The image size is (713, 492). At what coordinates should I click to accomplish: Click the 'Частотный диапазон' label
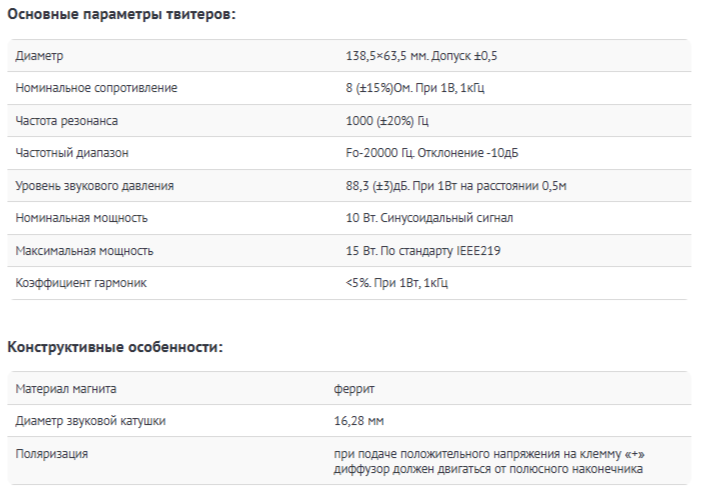pos(72,153)
